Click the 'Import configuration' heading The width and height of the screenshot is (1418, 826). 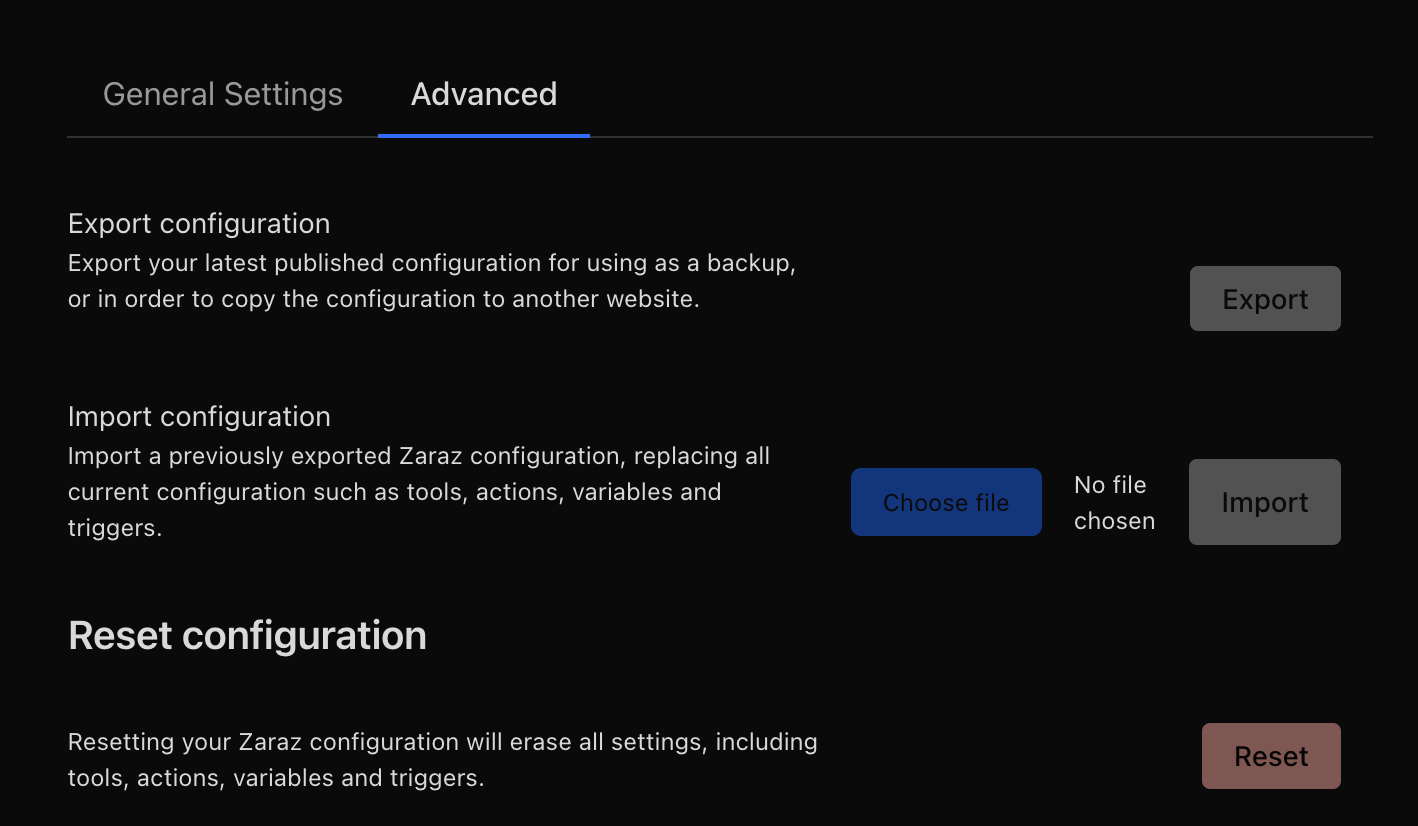199,416
